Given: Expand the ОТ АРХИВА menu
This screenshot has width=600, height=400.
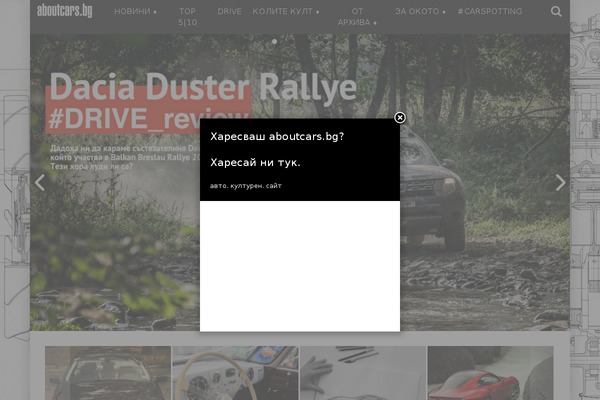Looking at the screenshot, I should (357, 17).
